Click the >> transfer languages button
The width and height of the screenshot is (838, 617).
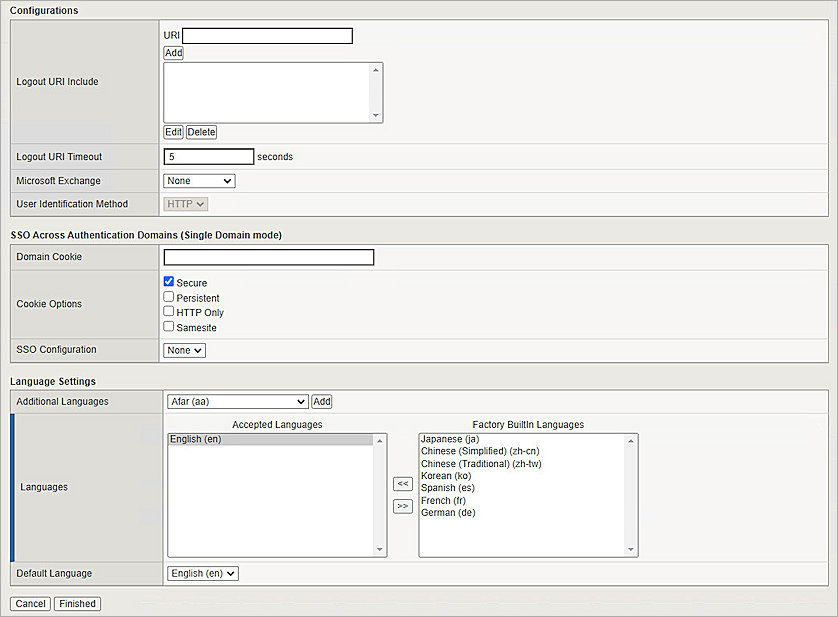(402, 506)
